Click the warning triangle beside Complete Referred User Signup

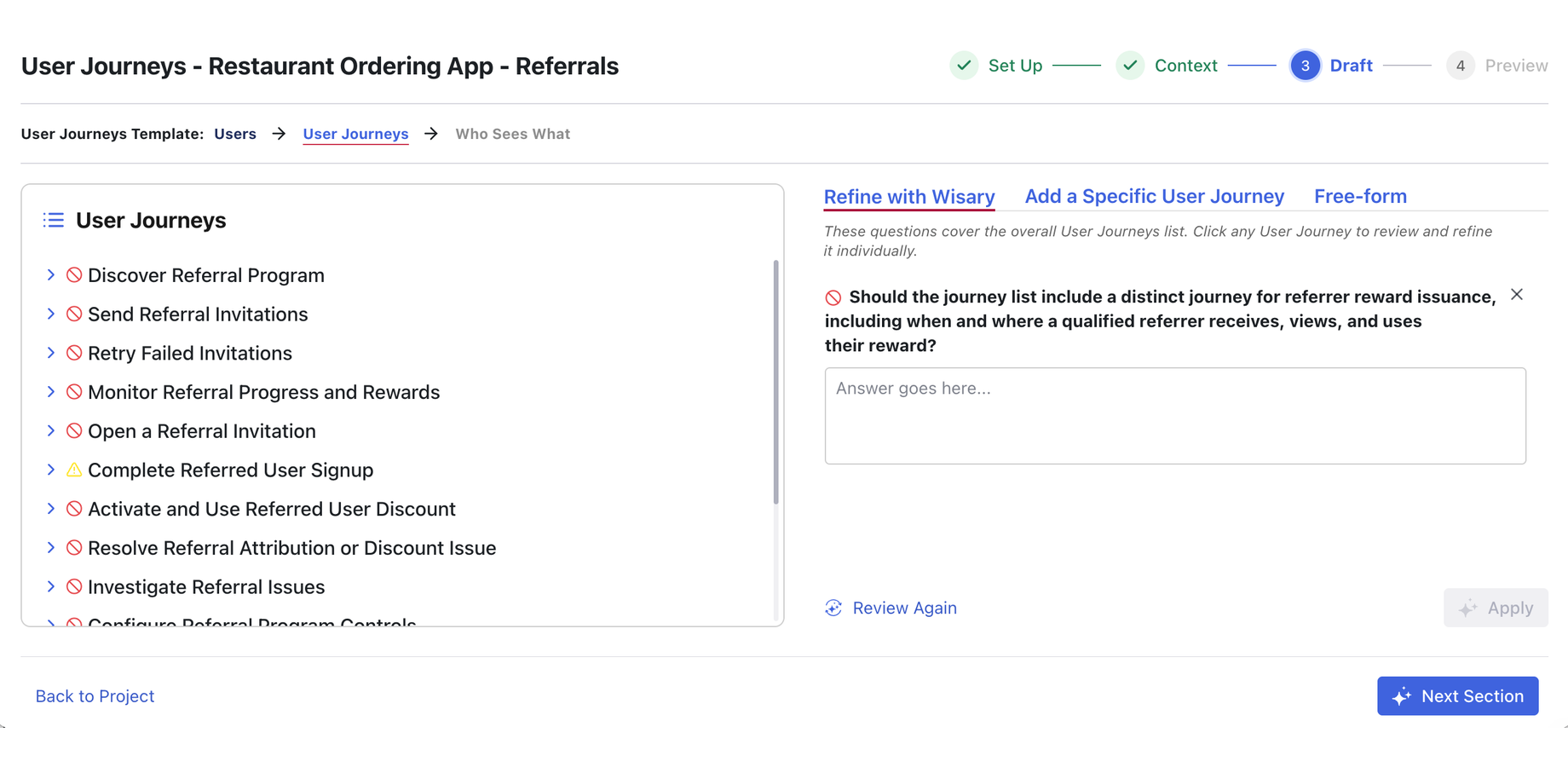click(74, 470)
